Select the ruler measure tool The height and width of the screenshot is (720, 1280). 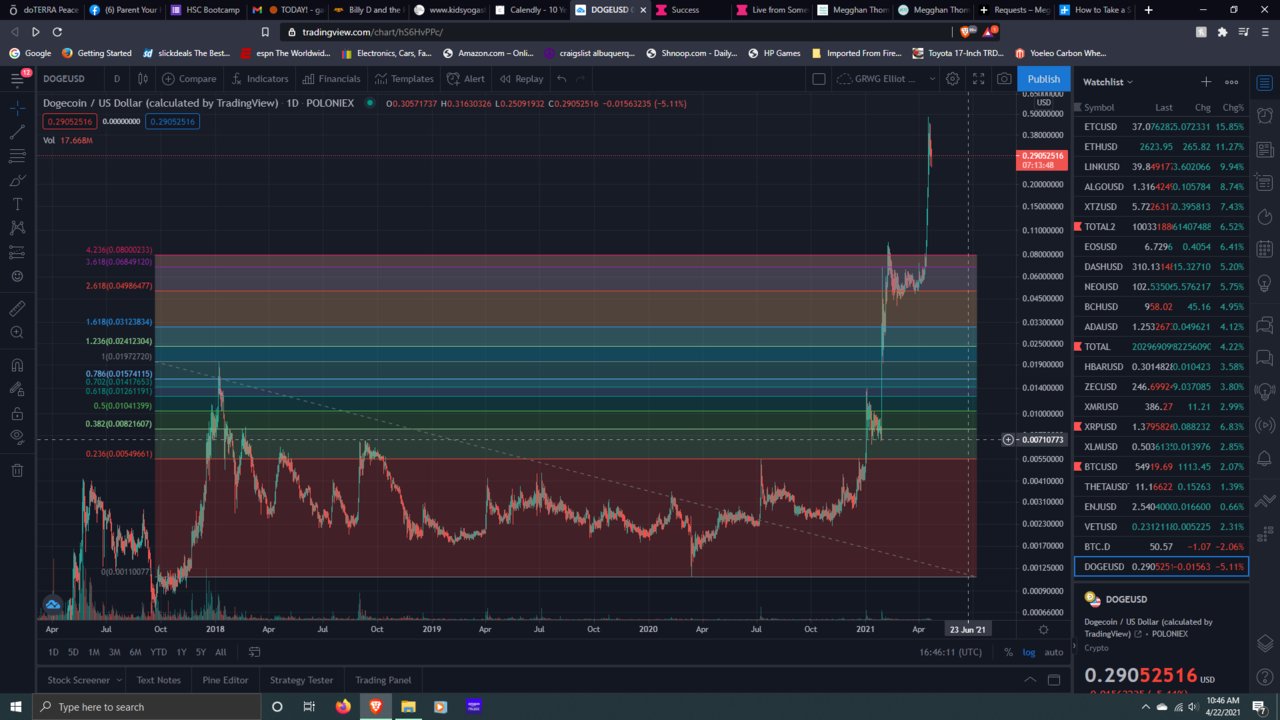(x=16, y=308)
